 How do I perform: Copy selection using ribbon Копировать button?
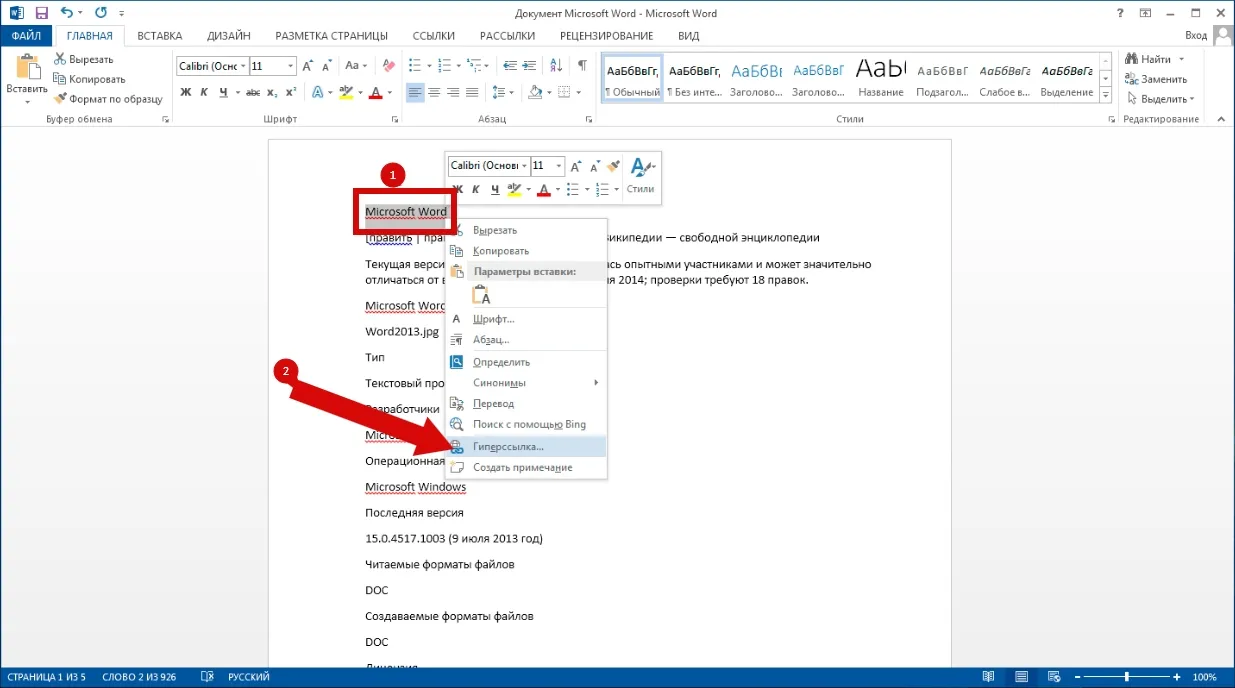tap(89, 79)
